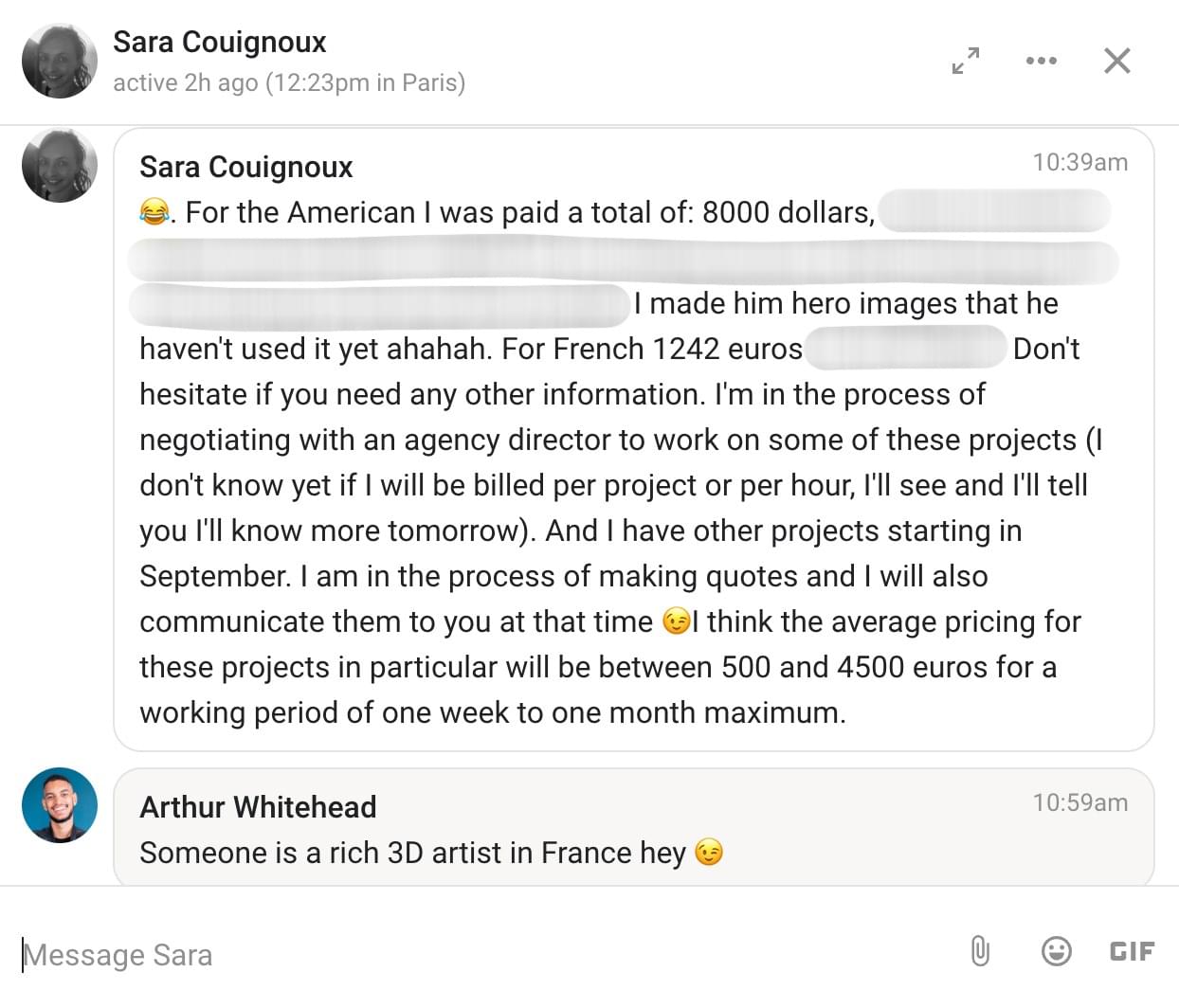Click the laughing emoji in Sara's message
This screenshot has width=1179, height=1008.
(154, 211)
